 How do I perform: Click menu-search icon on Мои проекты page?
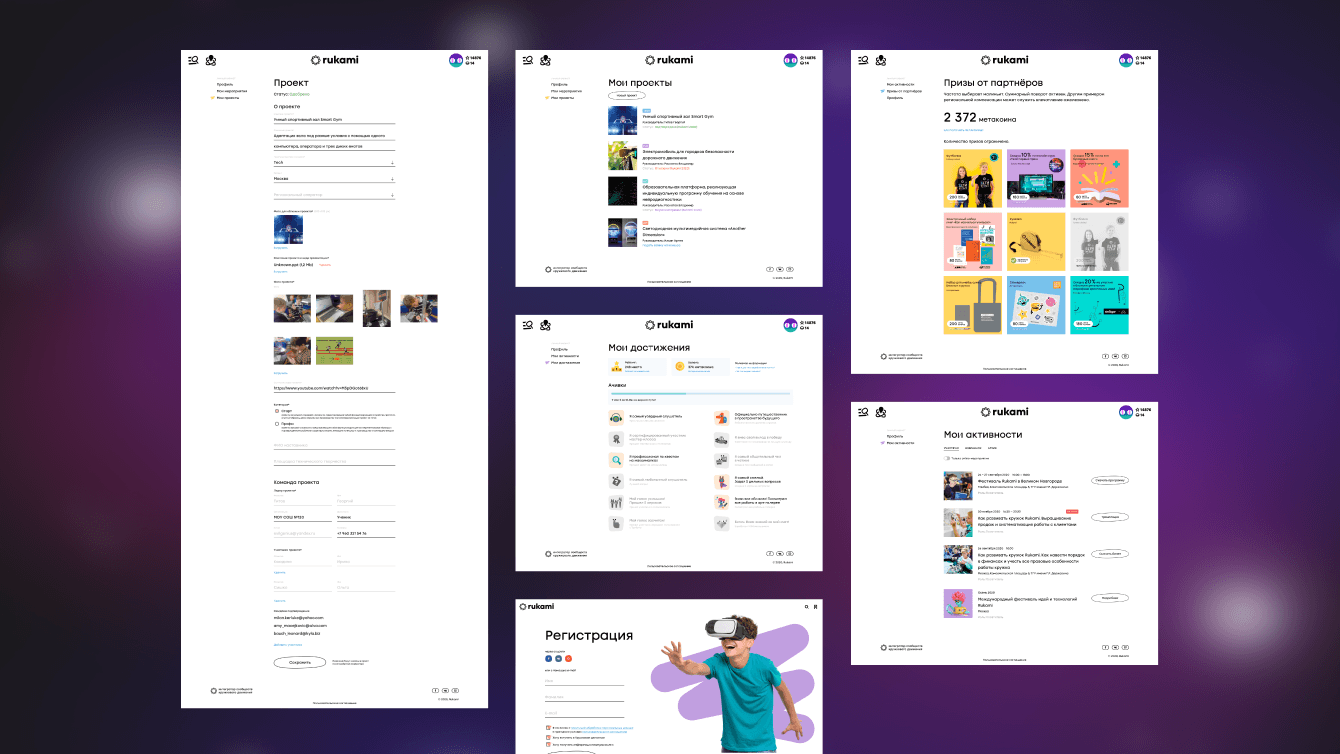point(527,61)
